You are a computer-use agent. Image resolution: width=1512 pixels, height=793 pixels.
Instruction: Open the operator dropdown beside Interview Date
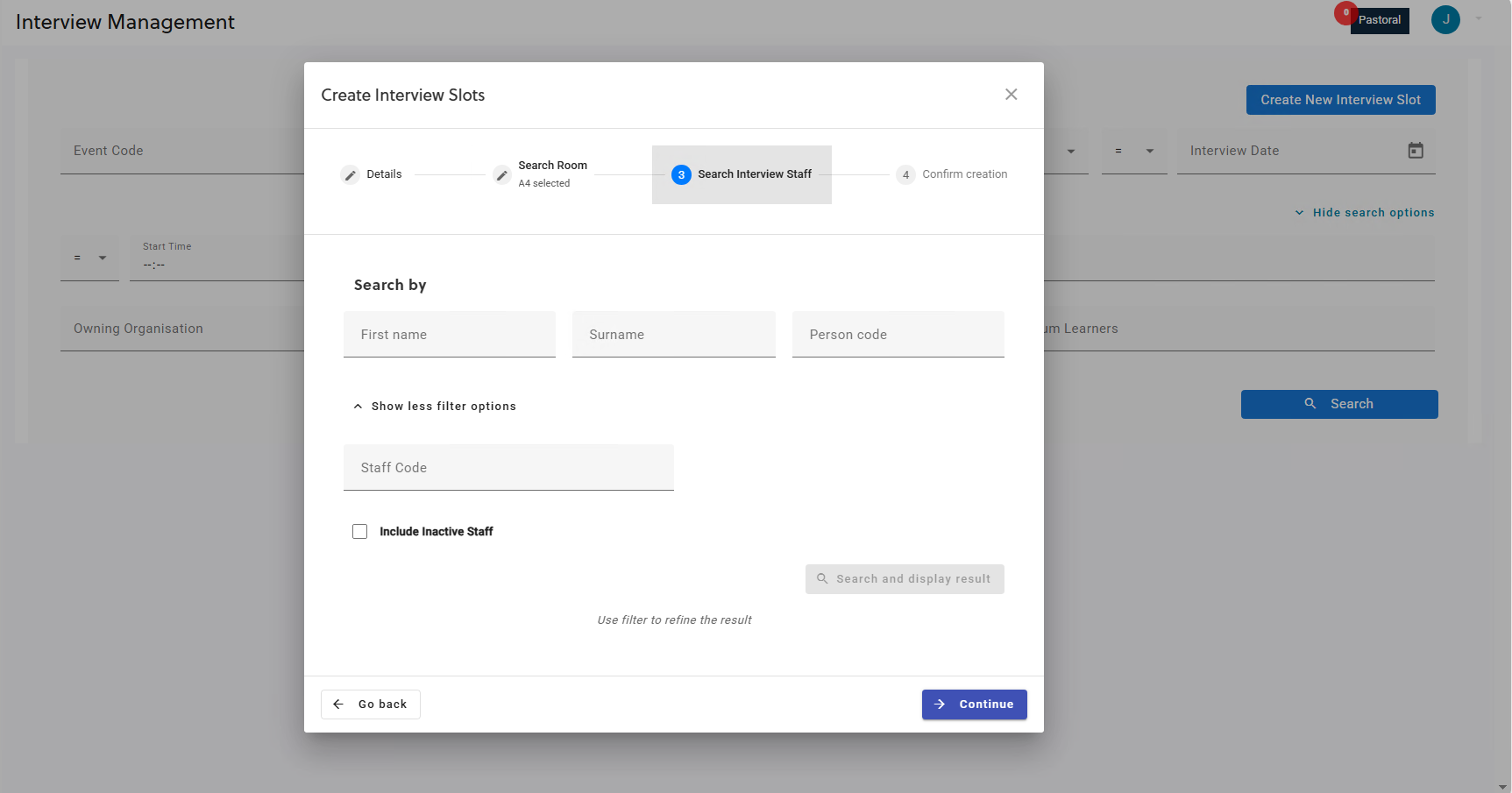[1133, 152]
